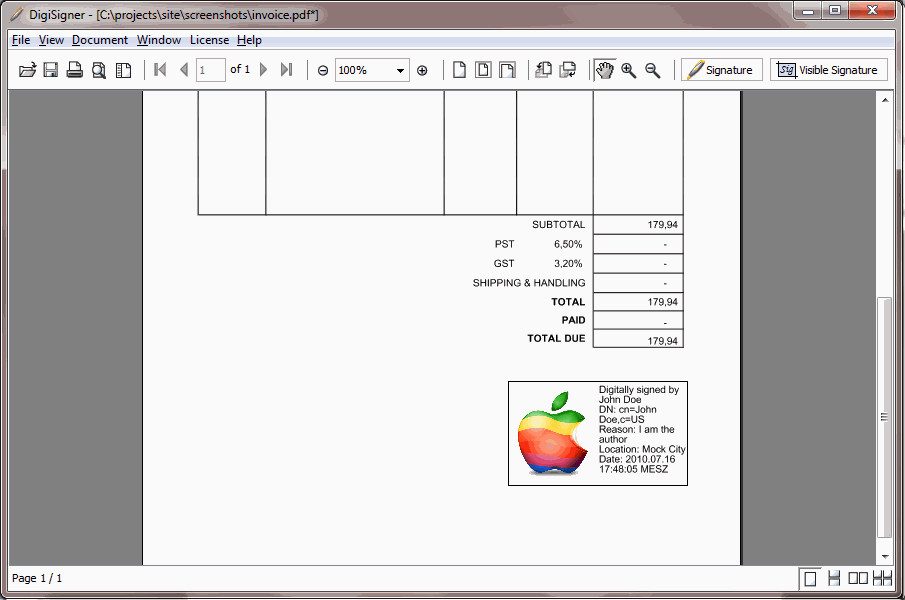Click the GST 3,20% rate
905x600 pixels.
click(568, 264)
